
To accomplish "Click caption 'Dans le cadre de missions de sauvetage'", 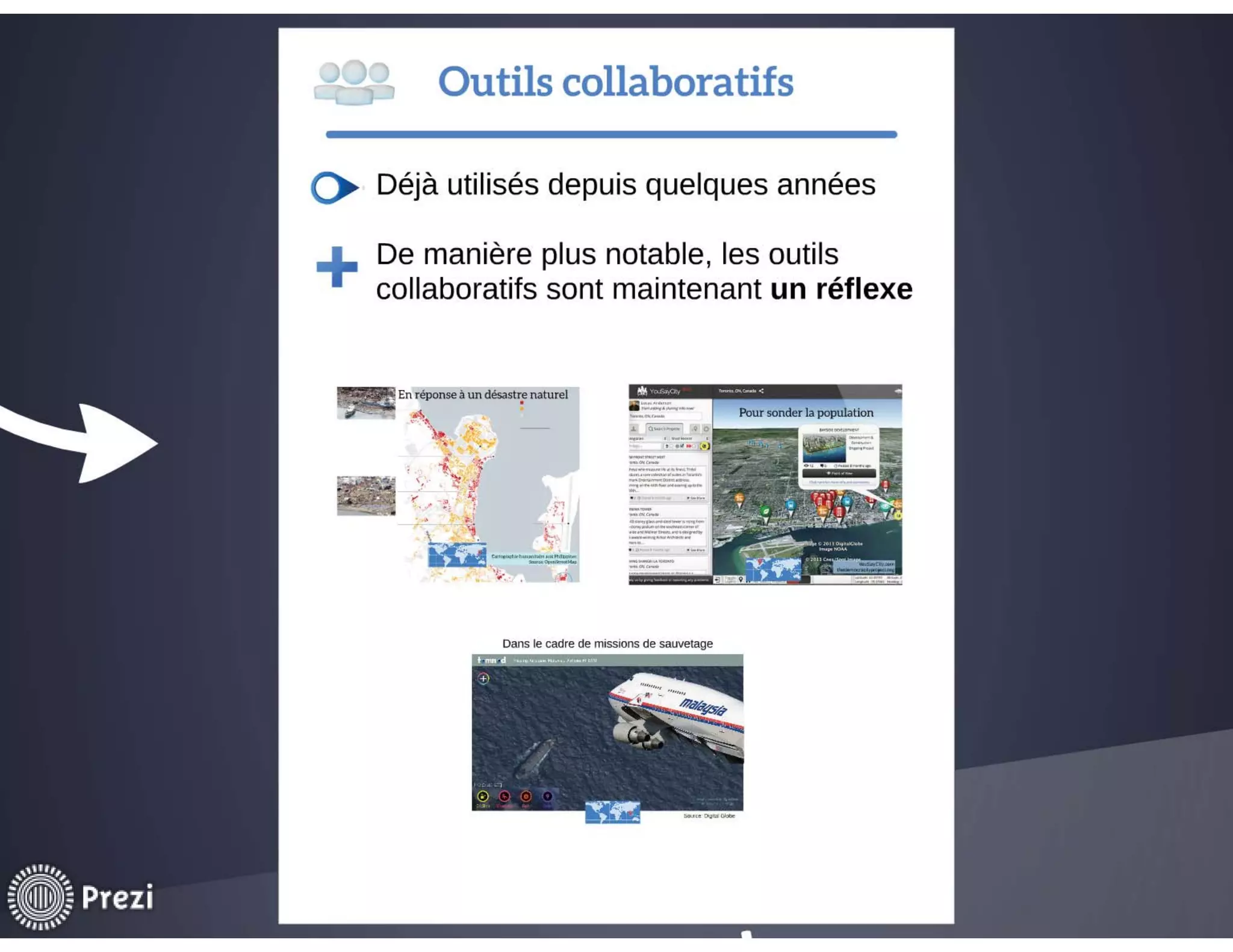I will (607, 643).
